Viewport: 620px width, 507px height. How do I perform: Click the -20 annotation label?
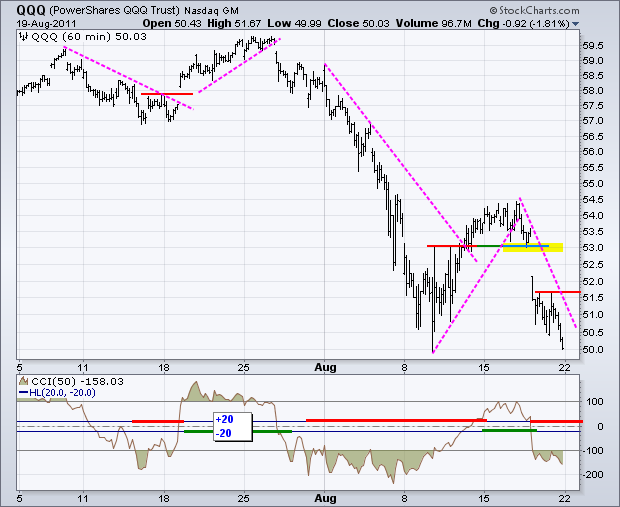point(224,433)
